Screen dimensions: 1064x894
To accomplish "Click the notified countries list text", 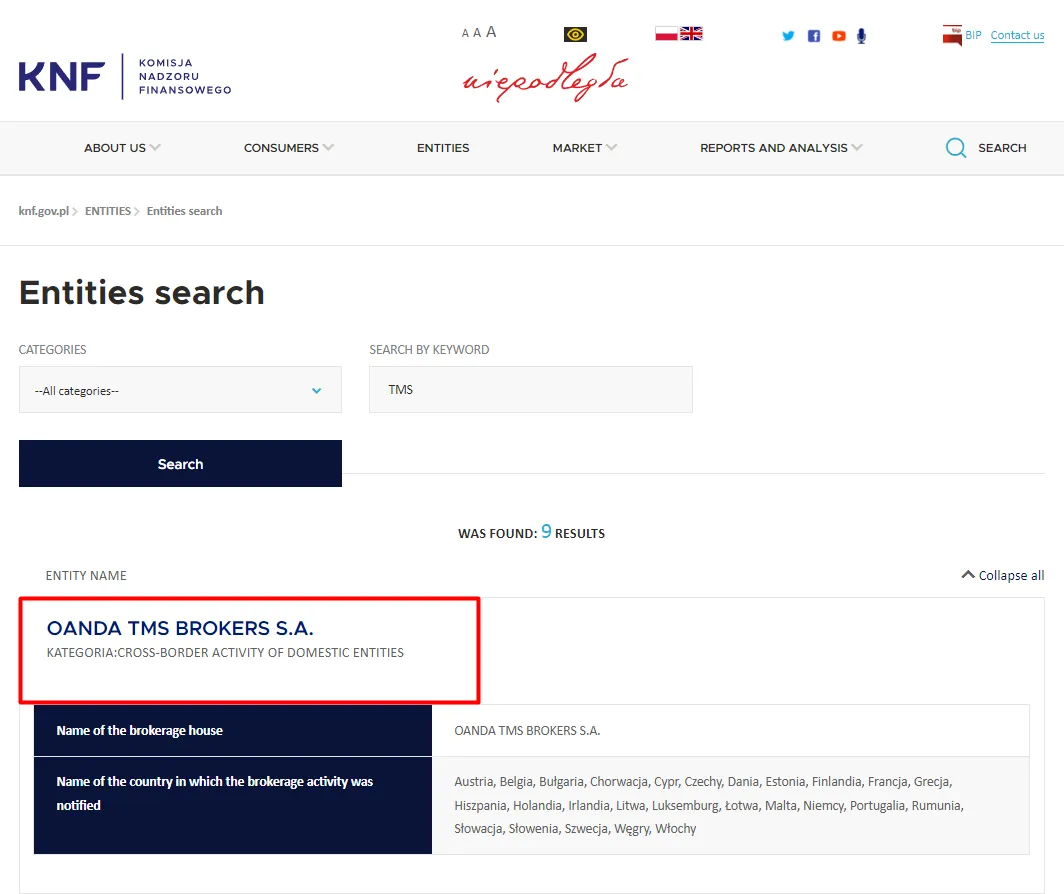I will [x=709, y=805].
